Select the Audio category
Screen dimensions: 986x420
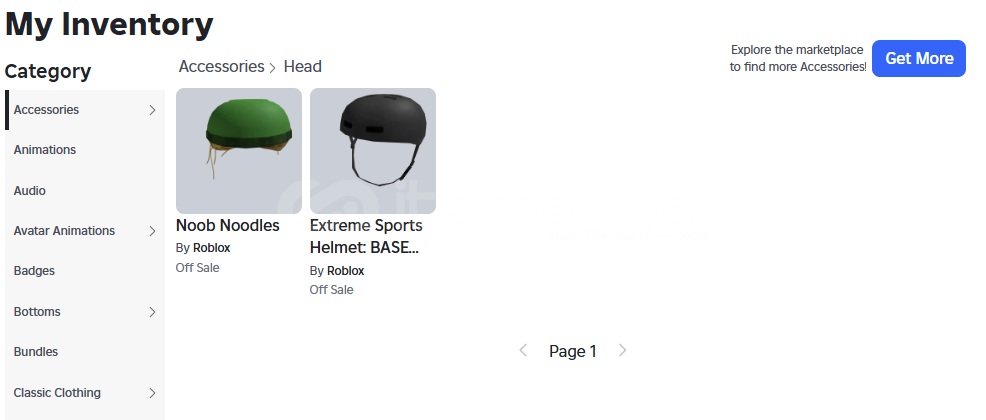30,191
